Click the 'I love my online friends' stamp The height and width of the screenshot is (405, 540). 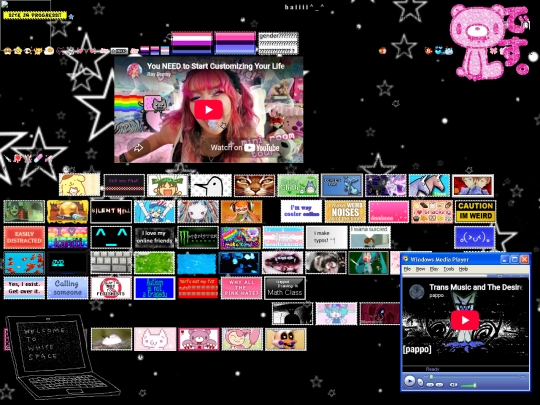154,237
